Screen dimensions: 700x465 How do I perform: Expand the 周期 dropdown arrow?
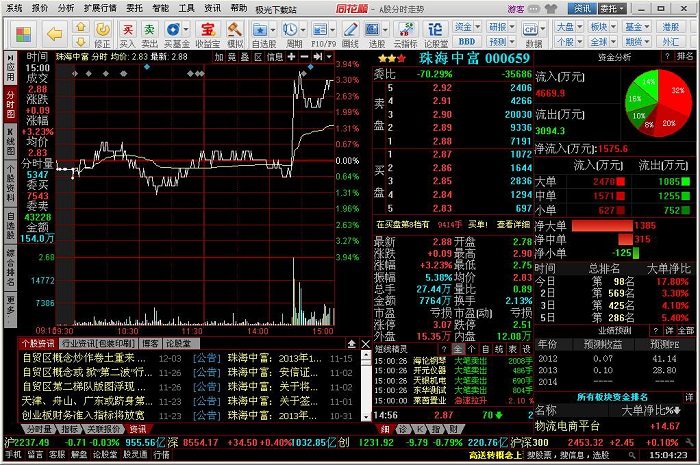(303, 29)
